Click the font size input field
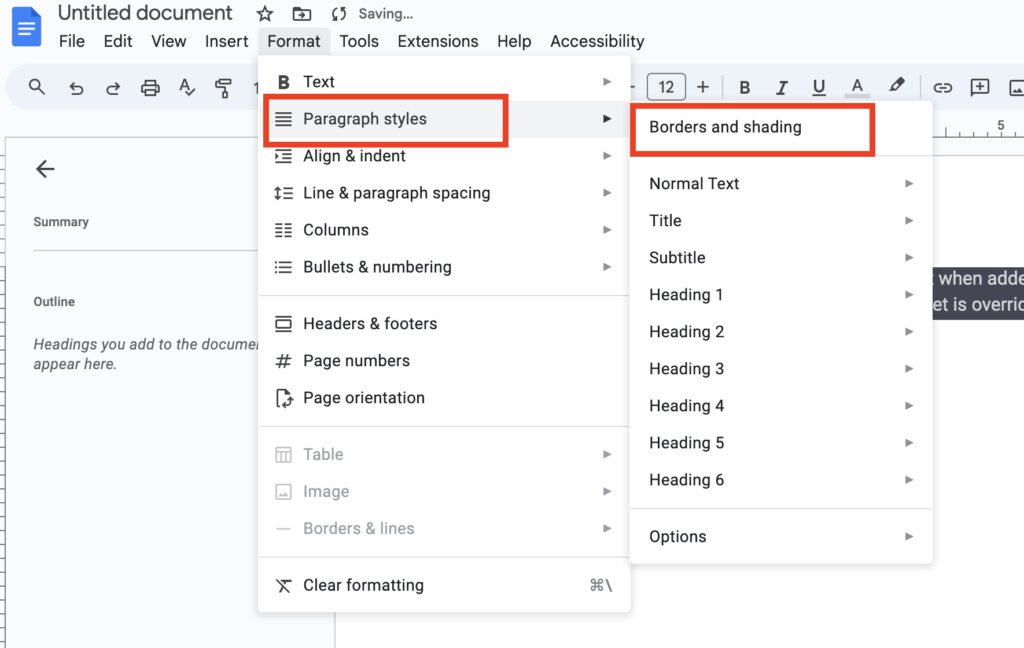 pos(666,87)
